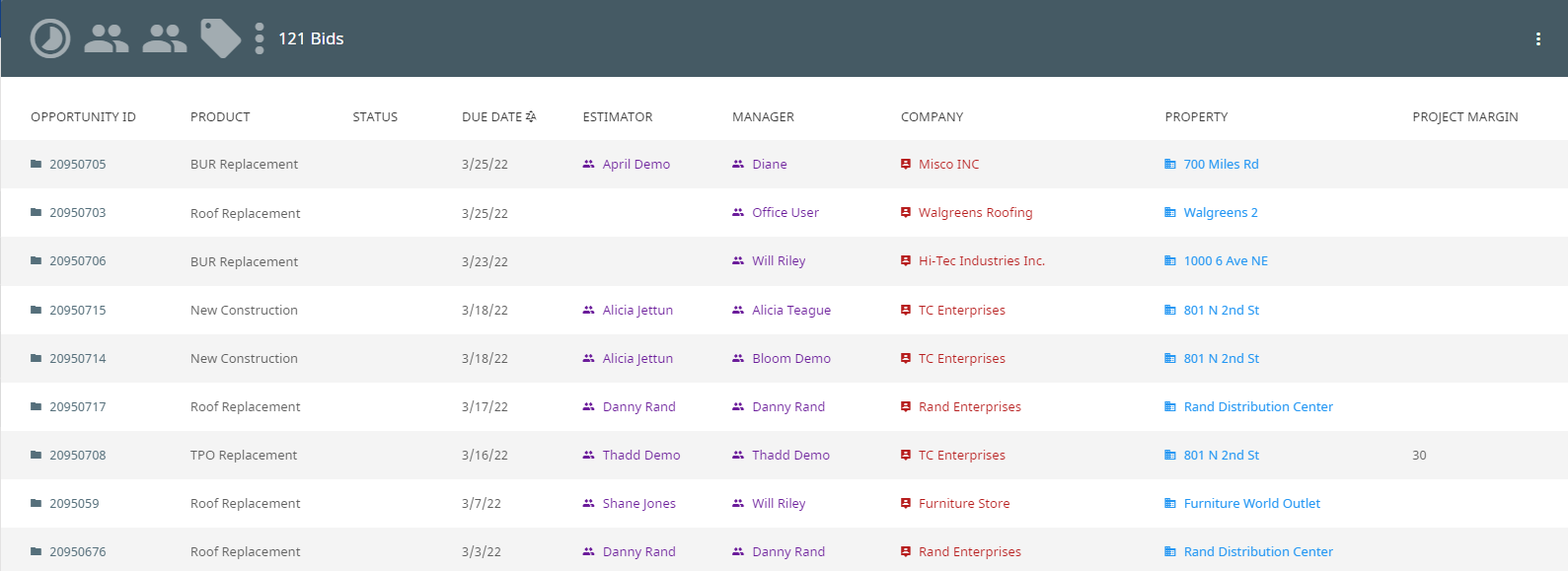Click due date 3/7/22 cell
Image resolution: width=1568 pixels, height=571 pixels.
pos(482,503)
